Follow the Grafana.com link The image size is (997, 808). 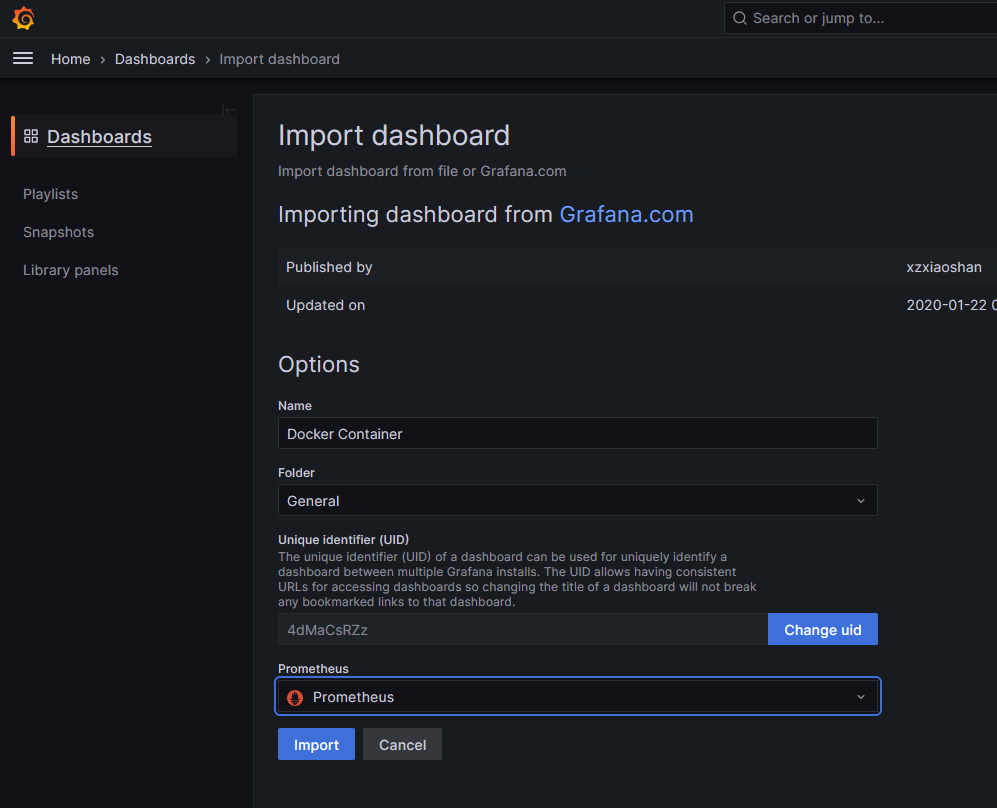coord(626,214)
